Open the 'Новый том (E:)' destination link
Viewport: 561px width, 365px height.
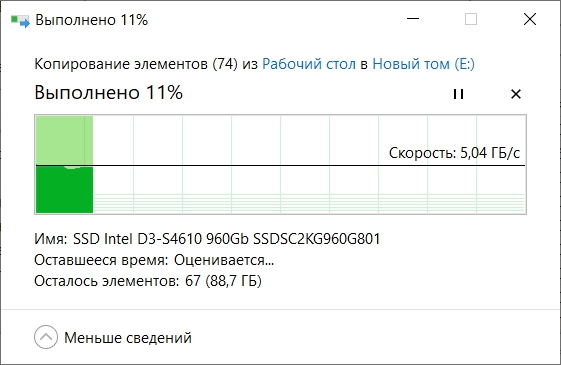pyautogui.click(x=423, y=64)
